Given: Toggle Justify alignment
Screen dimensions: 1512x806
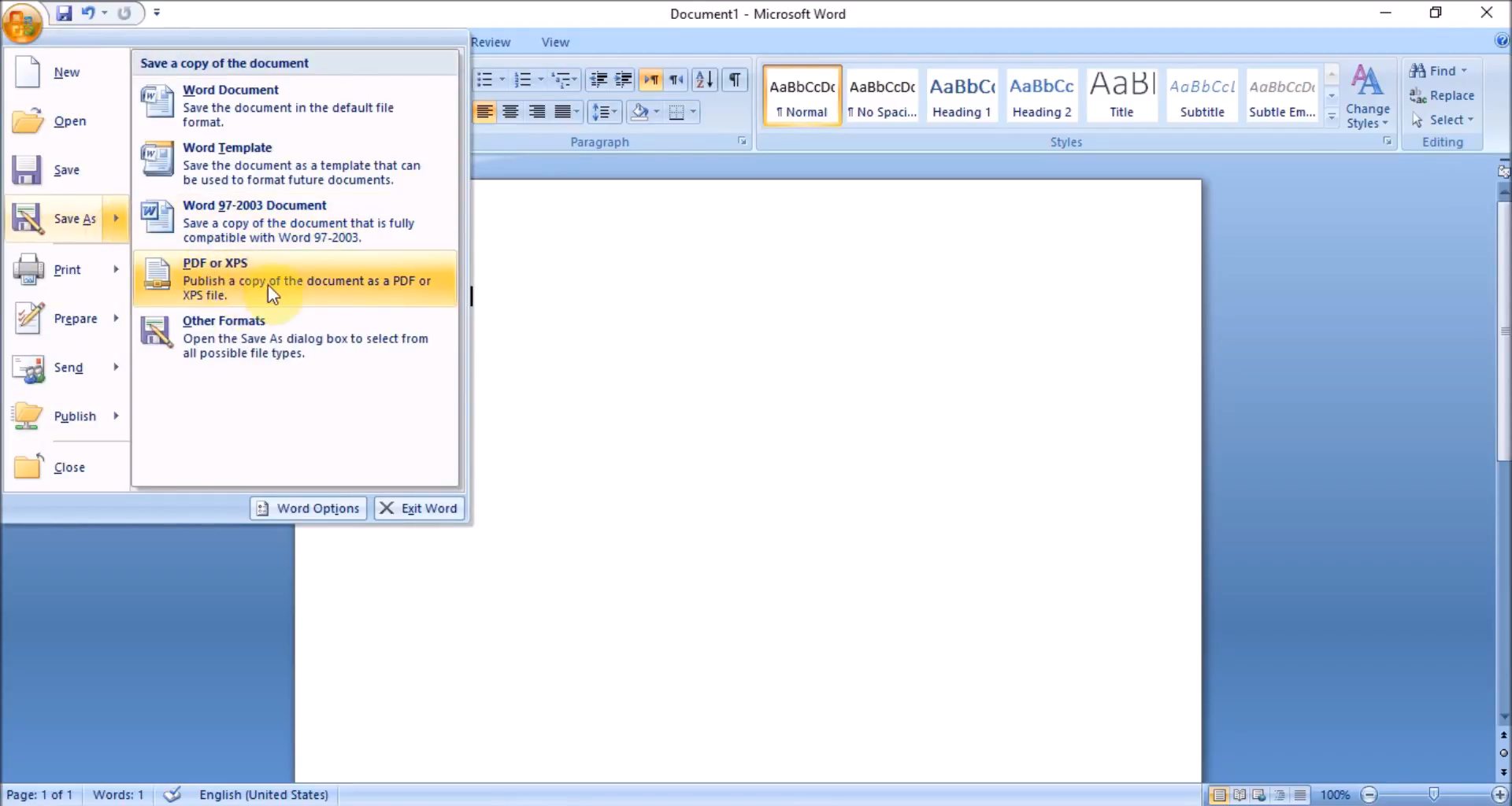Looking at the screenshot, I should 562,112.
